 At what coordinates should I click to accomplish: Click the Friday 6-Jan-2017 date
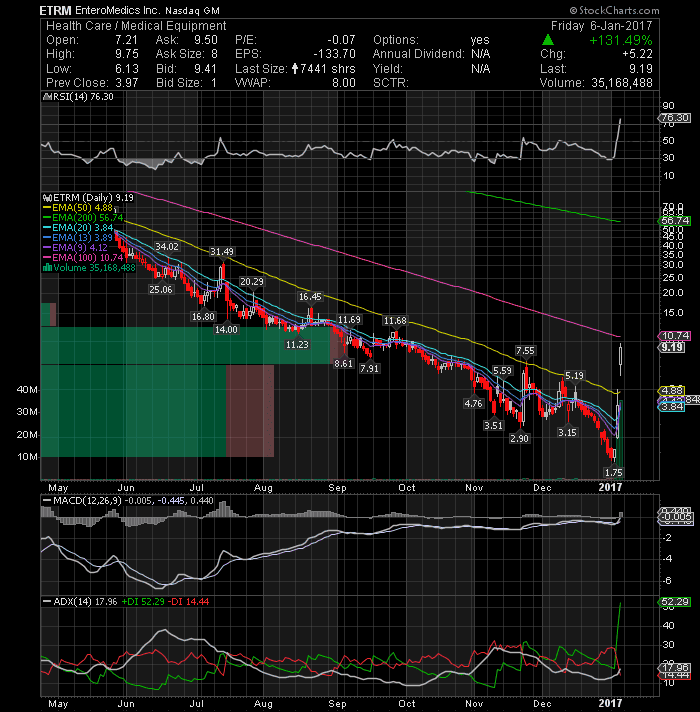click(601, 26)
